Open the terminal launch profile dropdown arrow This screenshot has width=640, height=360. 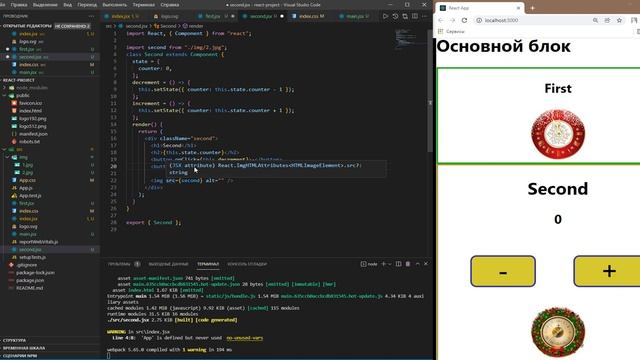pos(390,264)
